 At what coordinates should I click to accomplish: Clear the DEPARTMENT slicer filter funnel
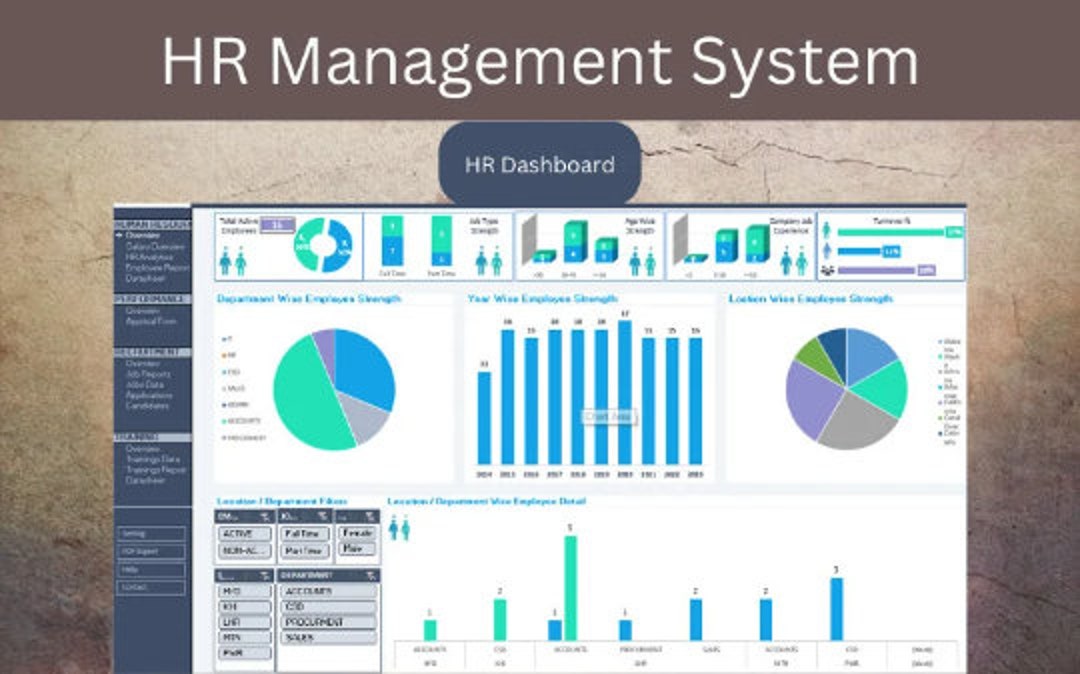[371, 576]
